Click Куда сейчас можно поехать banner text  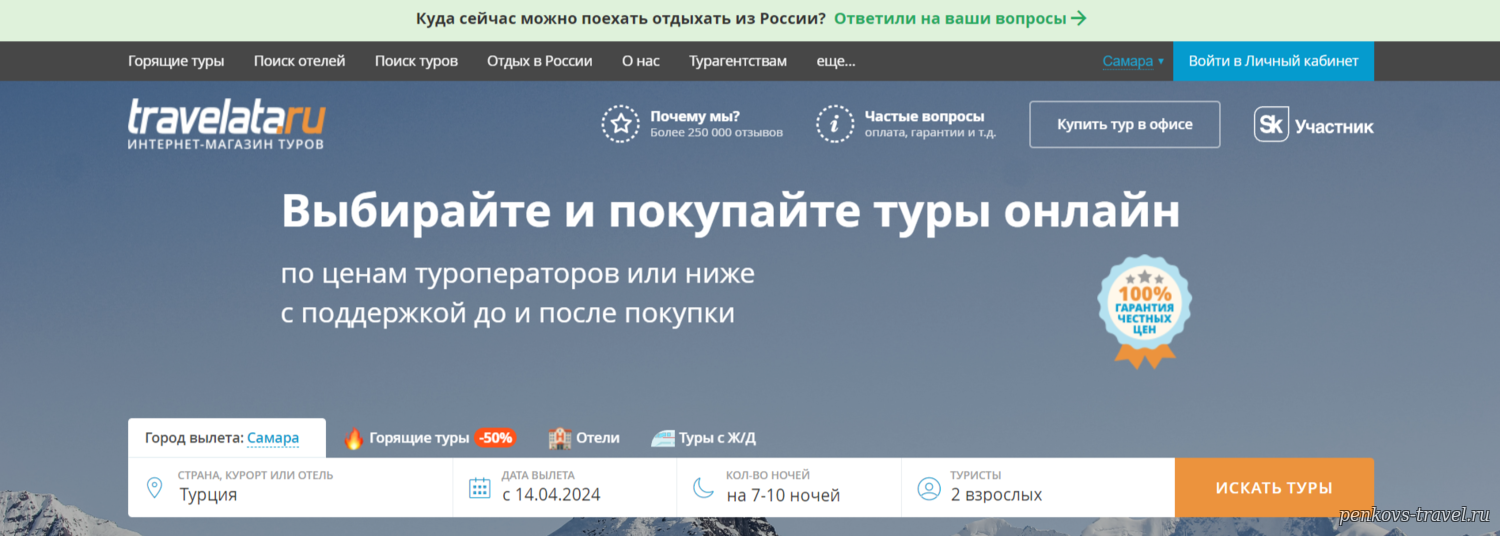click(620, 18)
